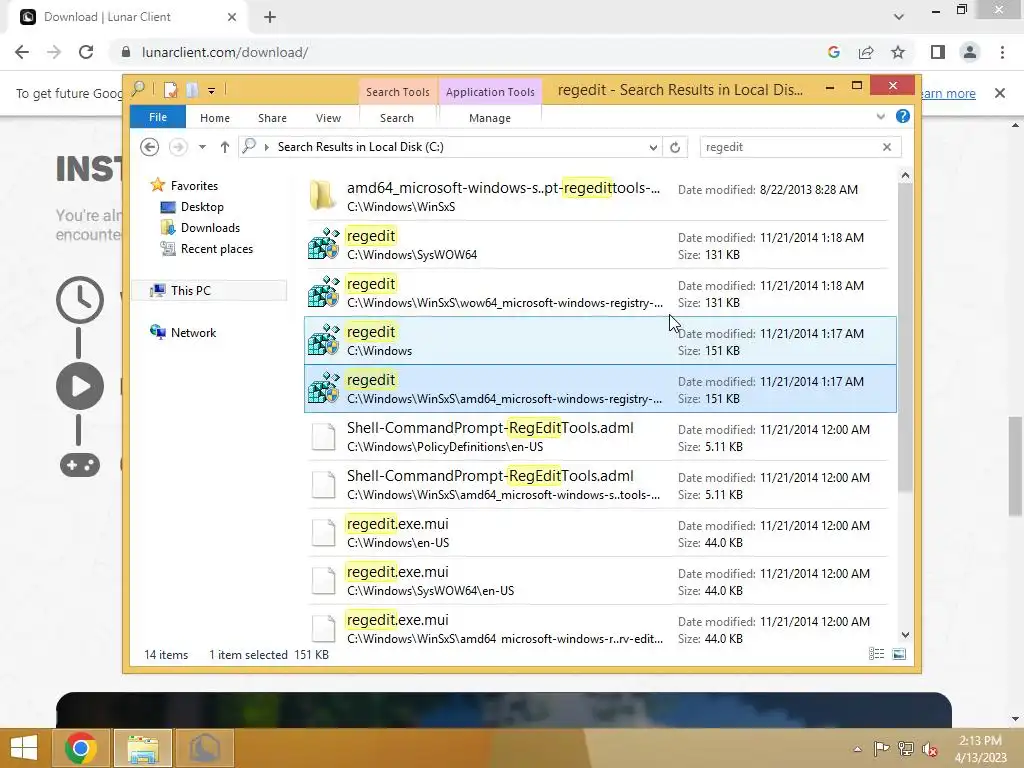Viewport: 1024px width, 768px height.
Task: Click the results list scroll up arrow
Action: tap(905, 175)
